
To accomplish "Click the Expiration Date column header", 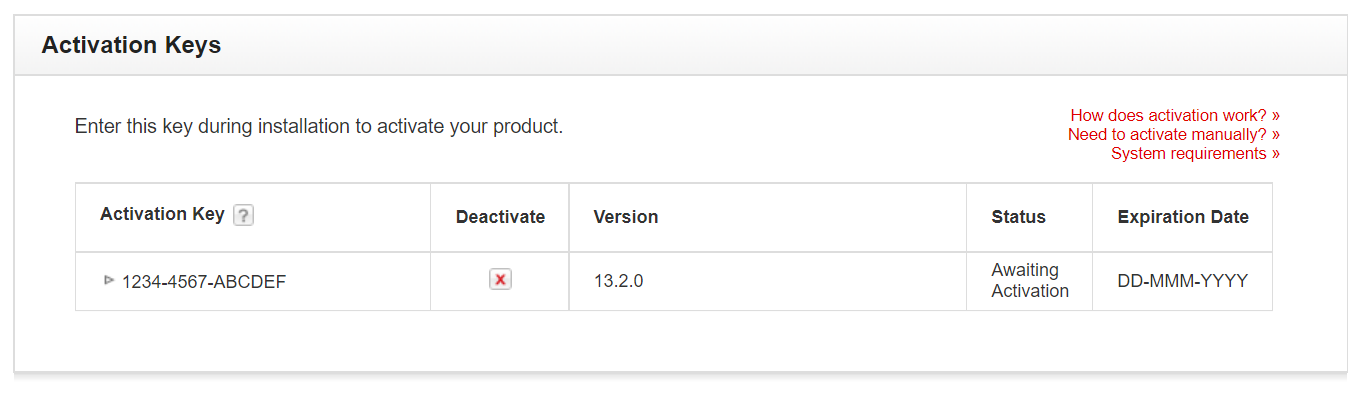I will 1183,217.
